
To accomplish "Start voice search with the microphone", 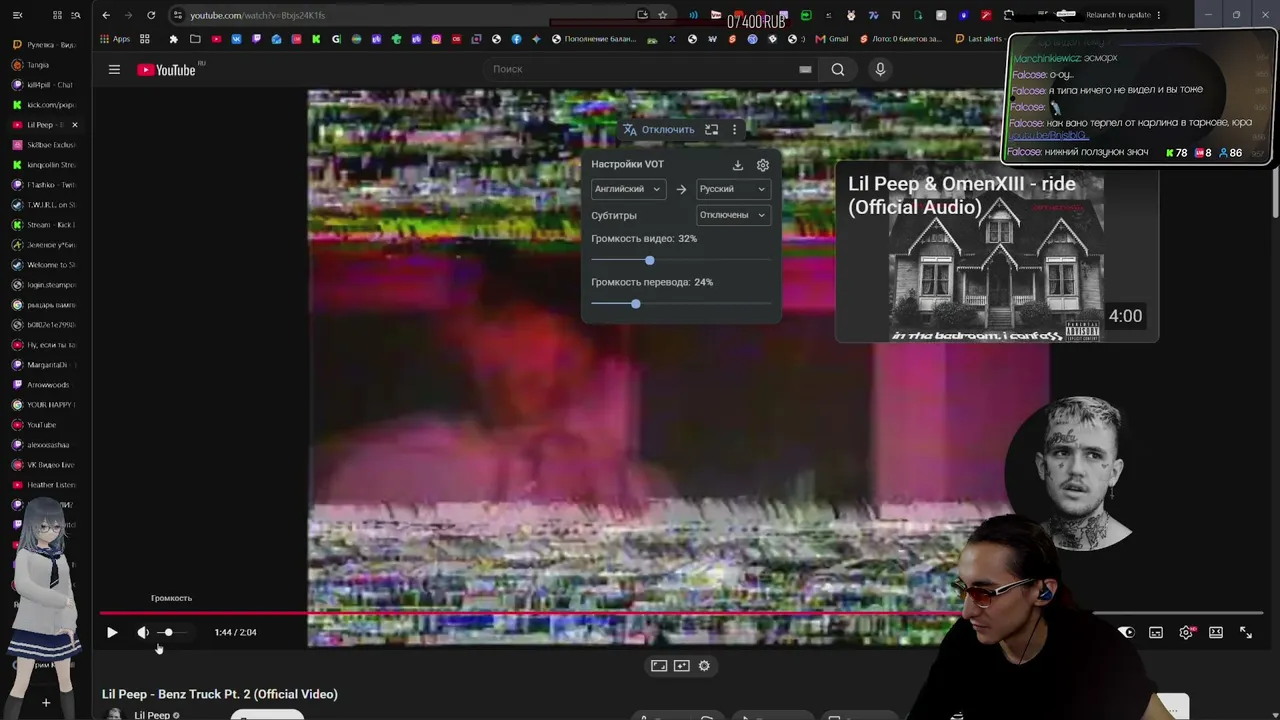I will (880, 69).
